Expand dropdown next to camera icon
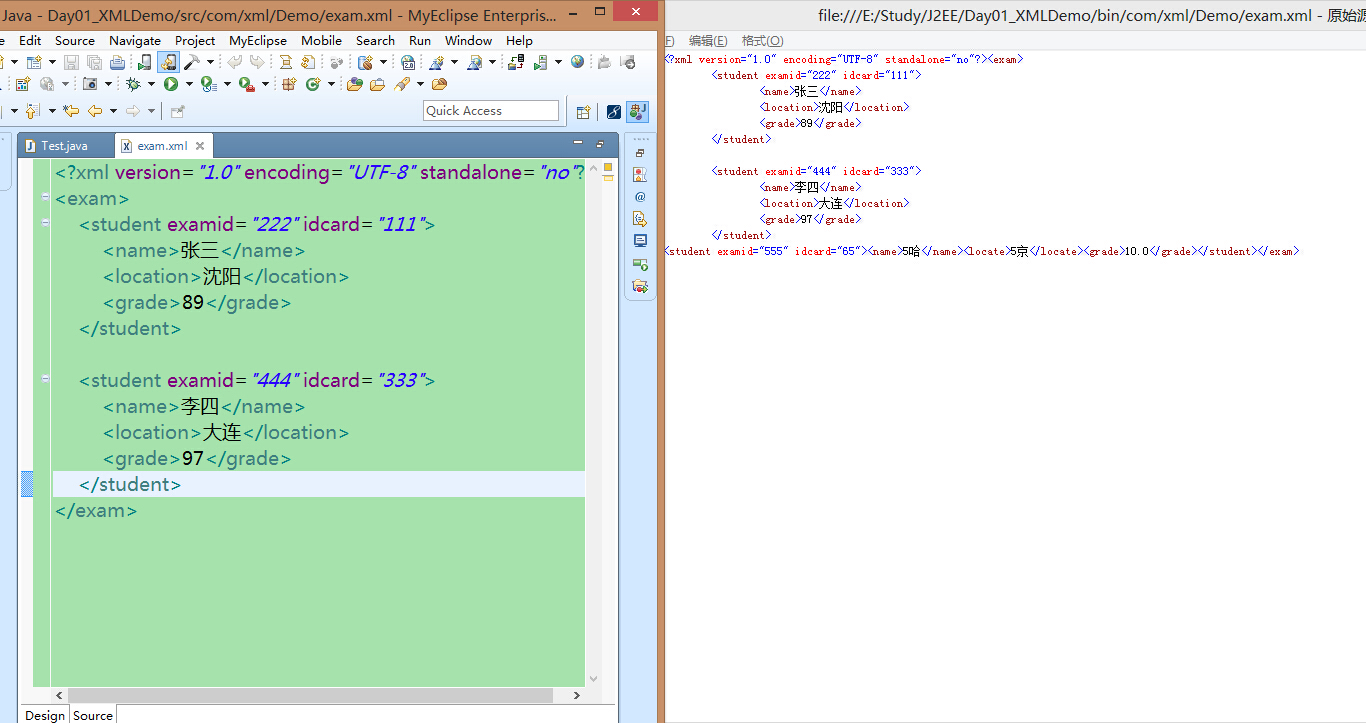This screenshot has height=723, width=1366. coord(107,85)
